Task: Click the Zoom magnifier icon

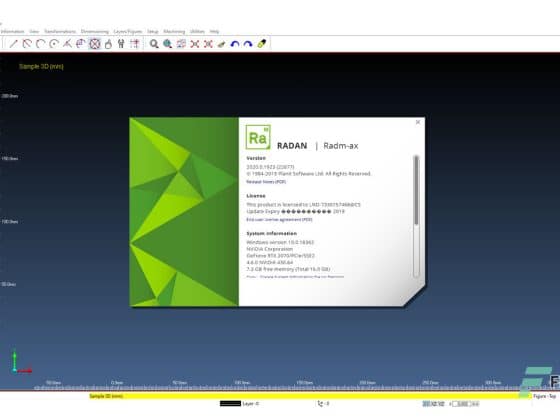Action: [154, 44]
